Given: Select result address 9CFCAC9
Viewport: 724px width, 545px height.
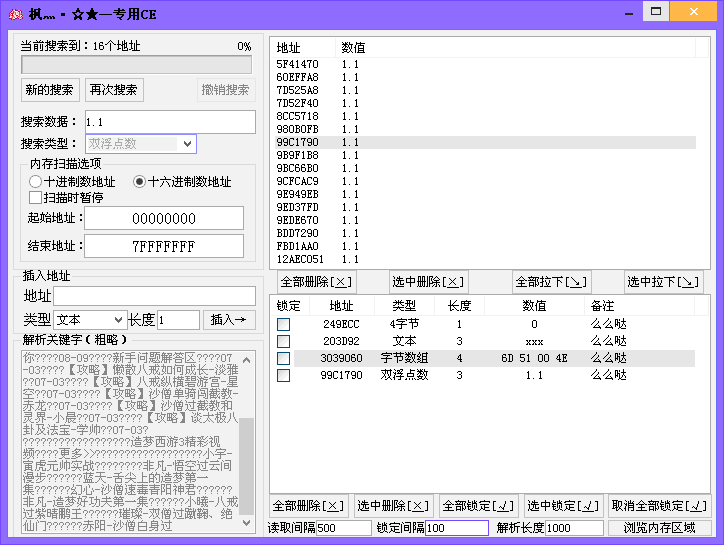Looking at the screenshot, I should point(297,181).
